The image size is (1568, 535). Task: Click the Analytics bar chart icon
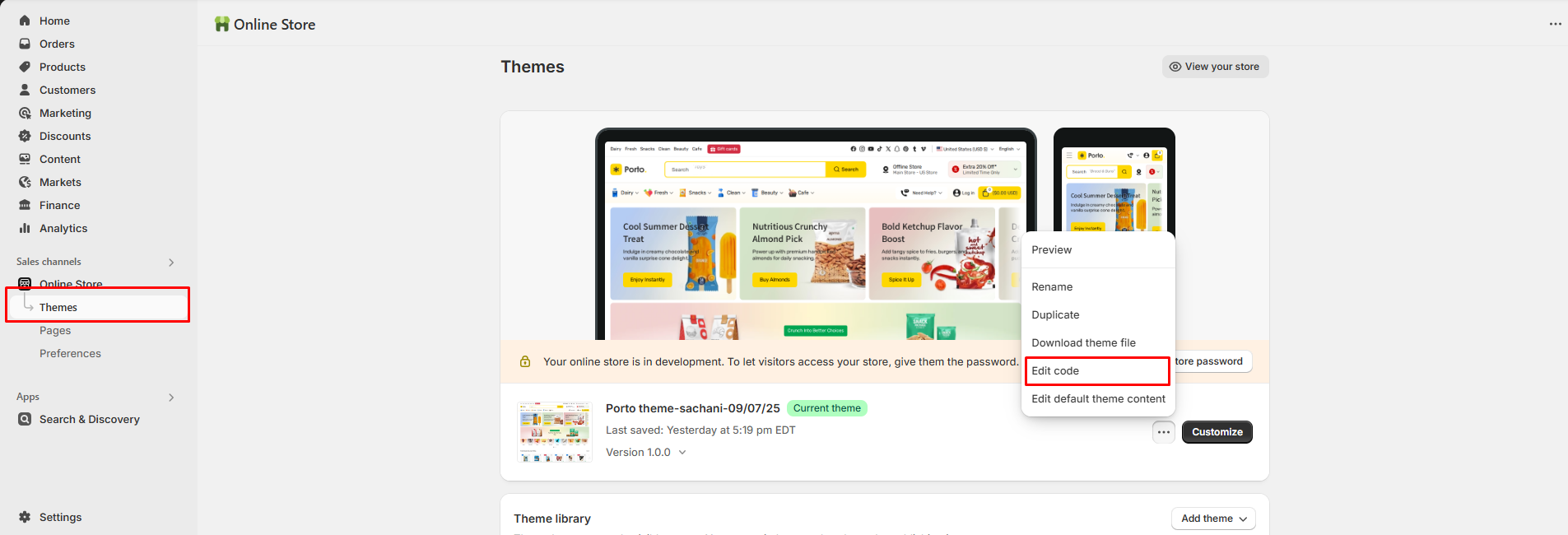(25, 228)
